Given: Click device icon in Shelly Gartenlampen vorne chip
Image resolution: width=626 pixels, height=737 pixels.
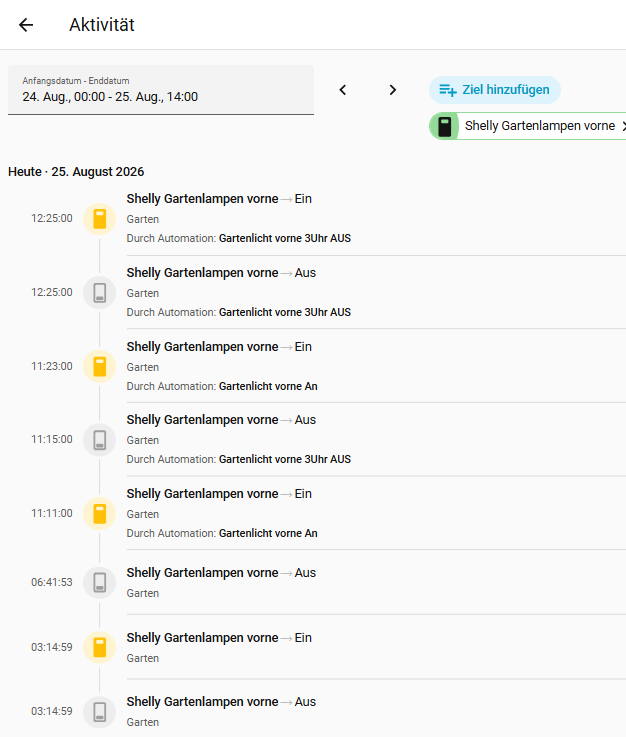Looking at the screenshot, I should [445, 126].
